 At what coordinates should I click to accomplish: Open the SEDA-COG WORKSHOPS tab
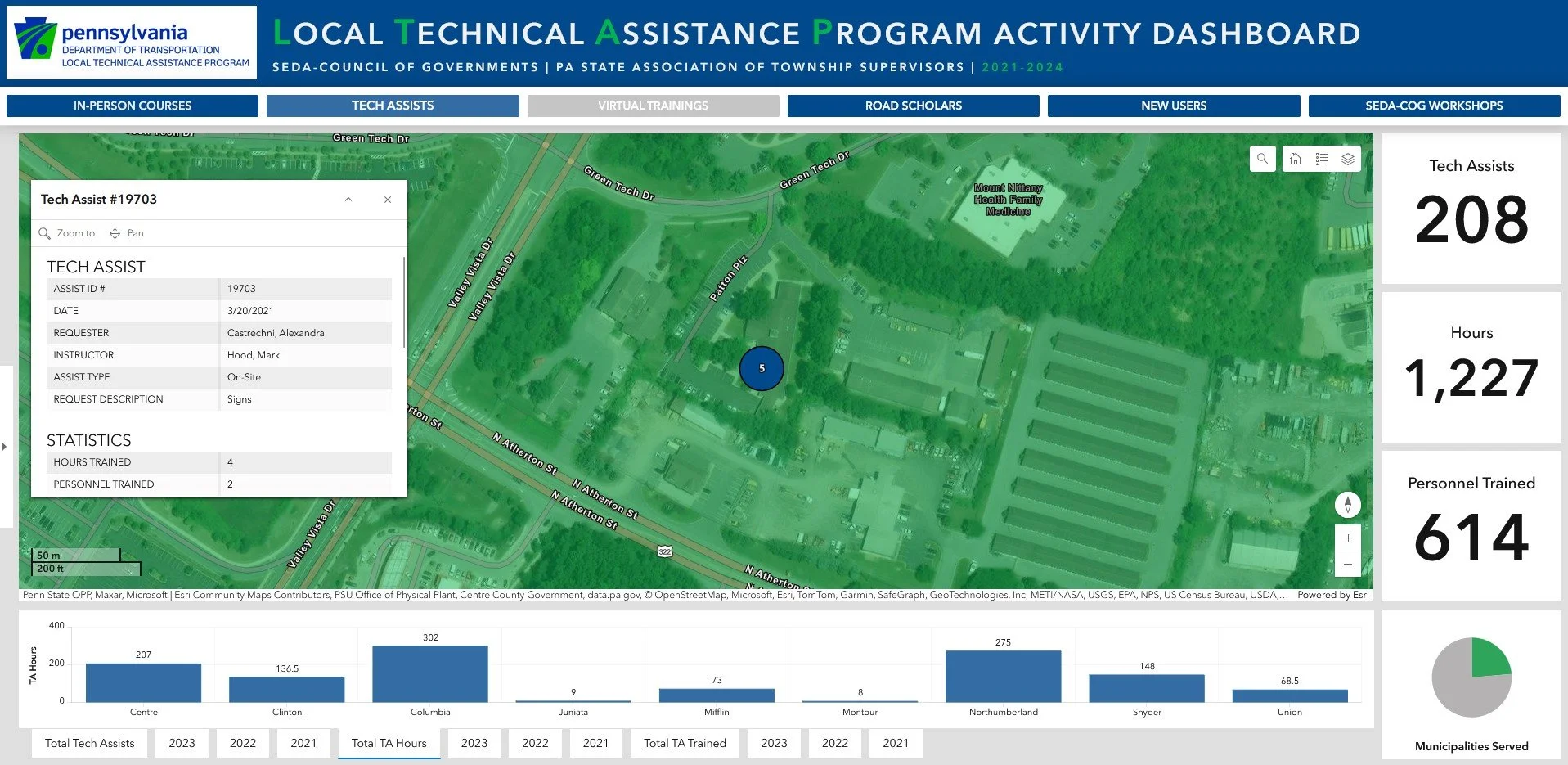click(x=1434, y=106)
